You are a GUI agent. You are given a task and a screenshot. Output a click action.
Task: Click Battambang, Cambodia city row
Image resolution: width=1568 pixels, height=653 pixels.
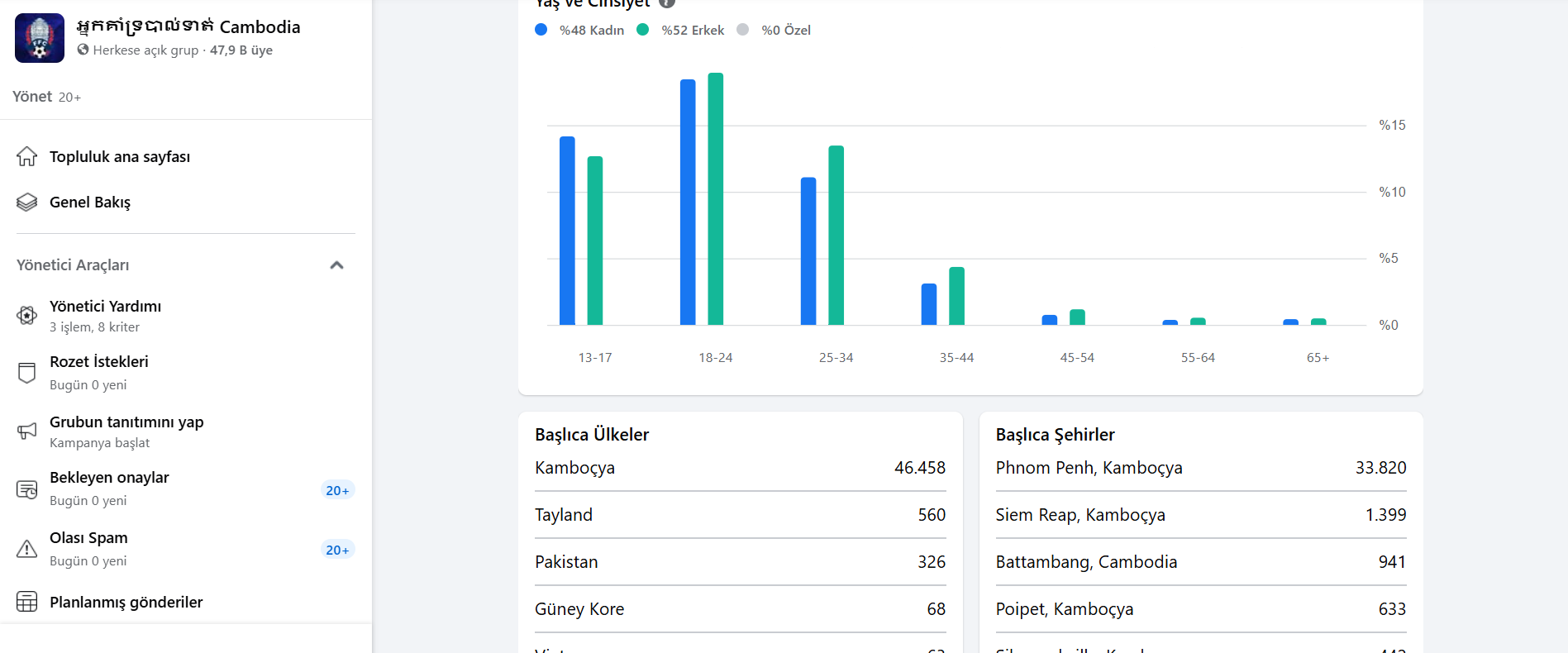tap(1201, 562)
